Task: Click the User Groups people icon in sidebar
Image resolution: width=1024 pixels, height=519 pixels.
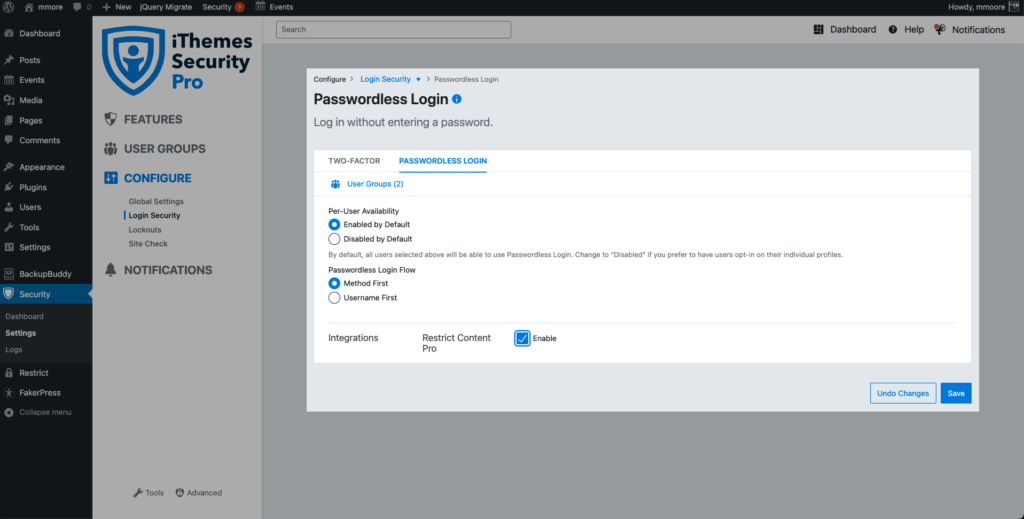Action: click(x=110, y=149)
